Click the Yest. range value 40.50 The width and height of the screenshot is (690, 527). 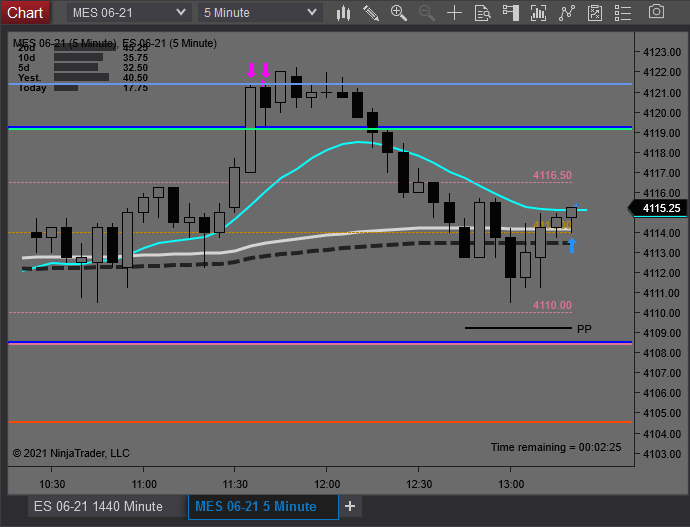tap(136, 78)
